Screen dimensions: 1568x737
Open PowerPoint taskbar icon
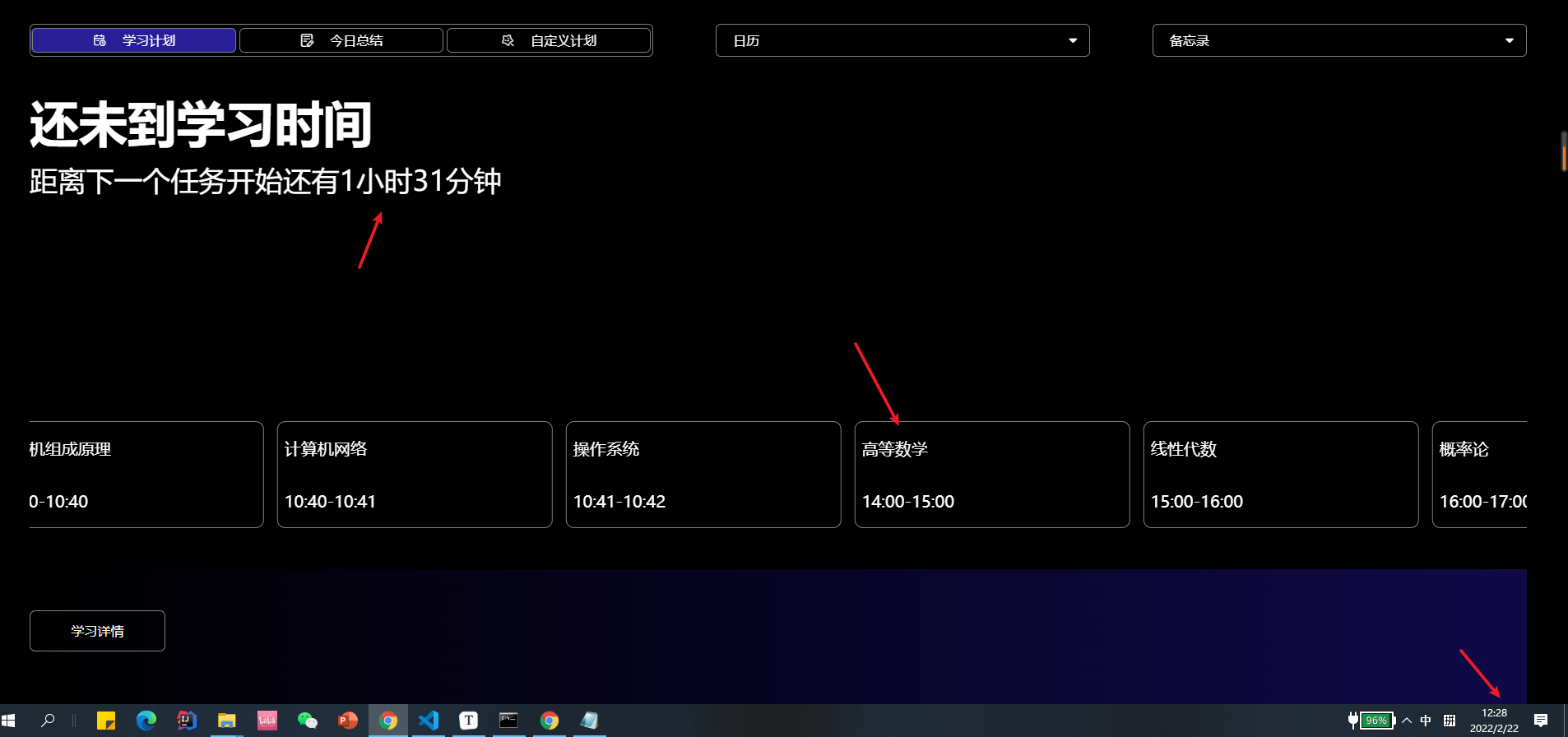coord(348,721)
